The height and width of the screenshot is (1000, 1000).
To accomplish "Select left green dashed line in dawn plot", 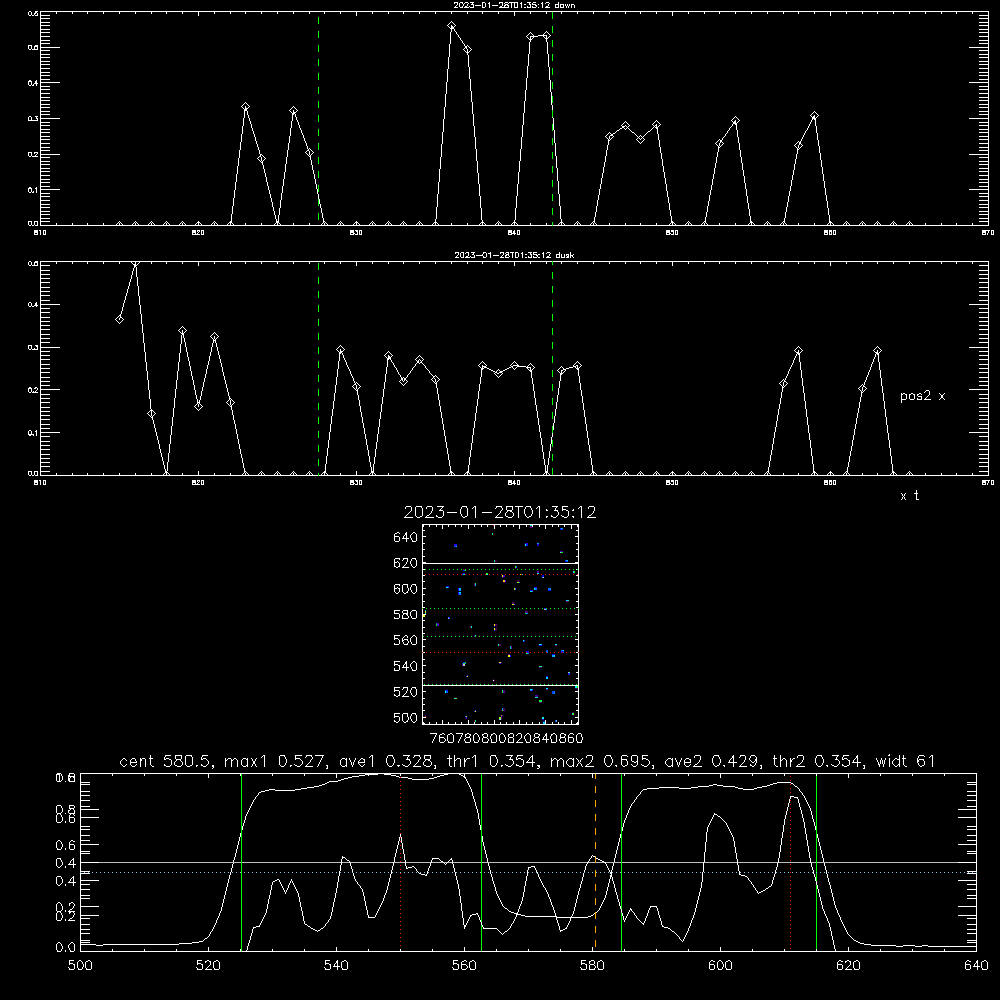I will (x=319, y=118).
